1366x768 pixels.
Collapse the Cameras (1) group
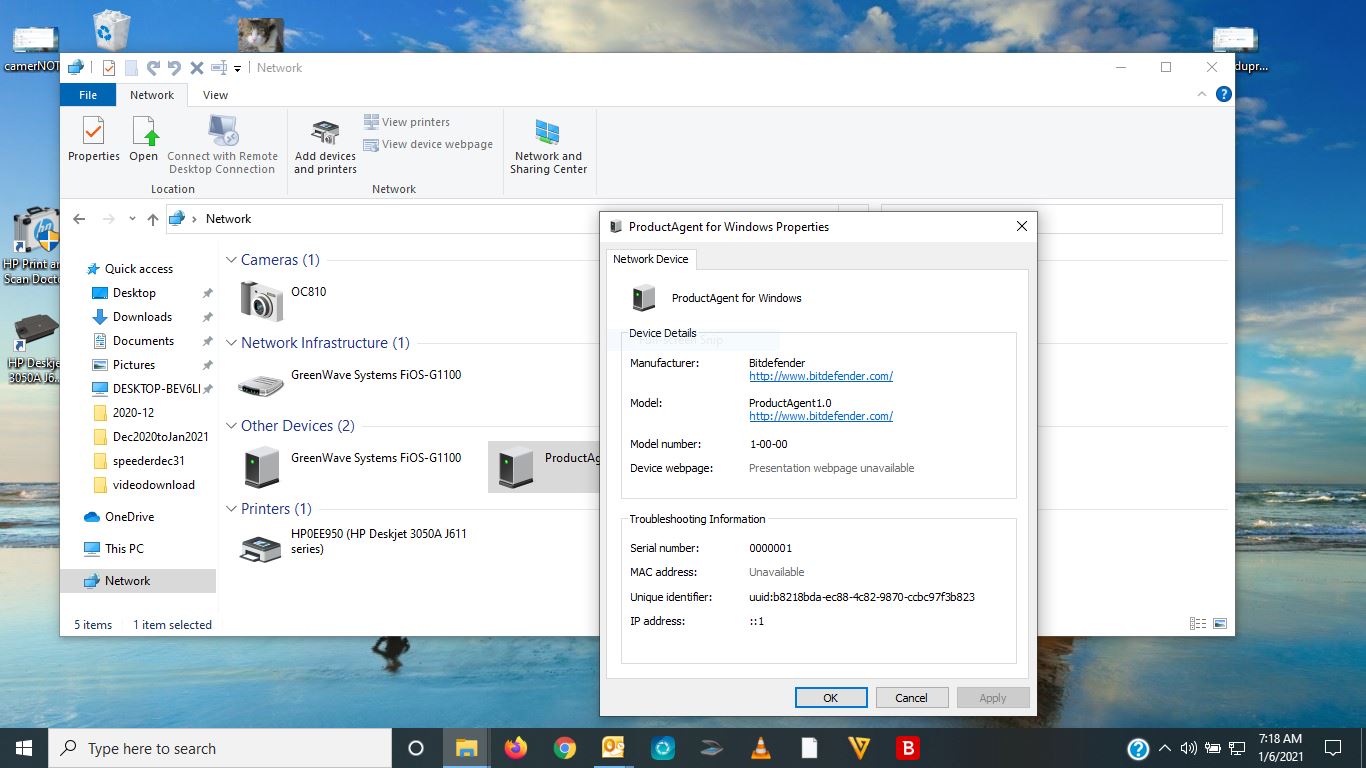(x=231, y=260)
